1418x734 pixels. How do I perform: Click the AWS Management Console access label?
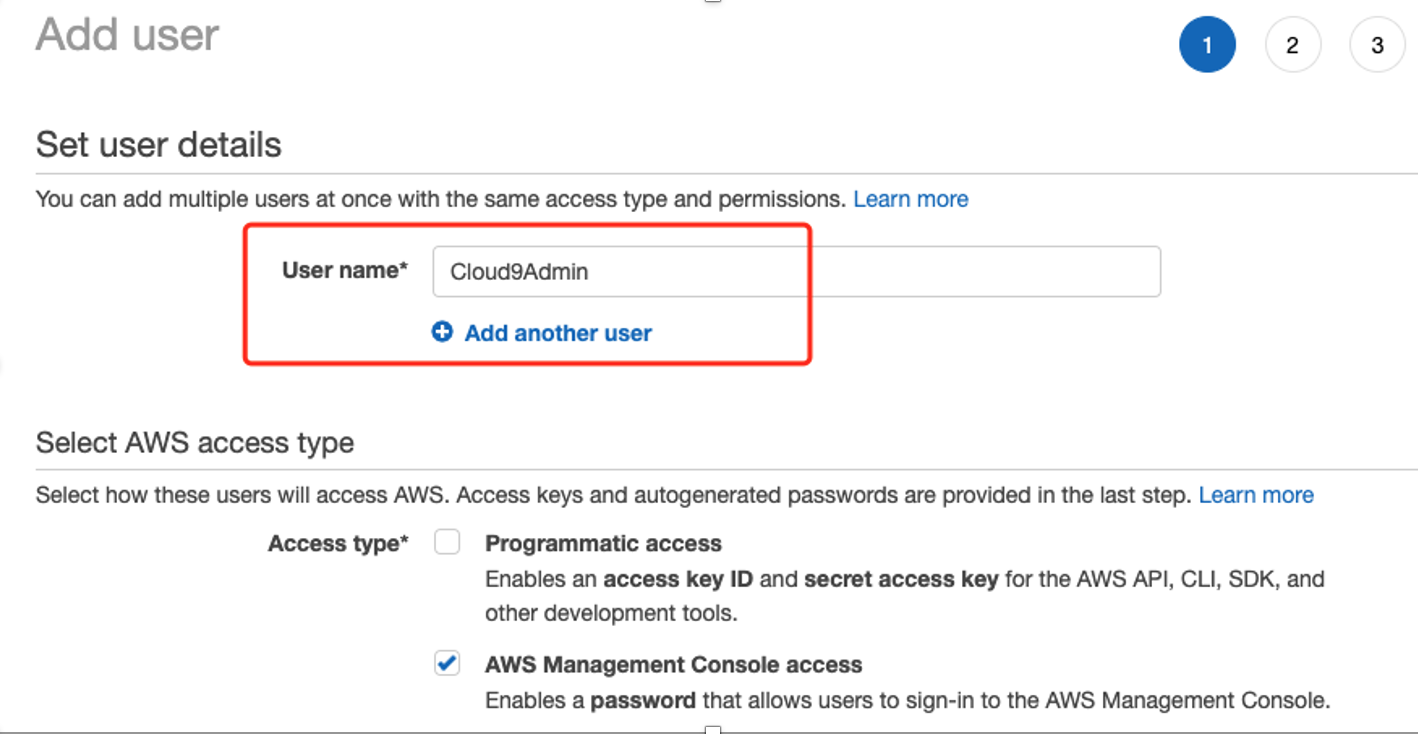coord(673,665)
